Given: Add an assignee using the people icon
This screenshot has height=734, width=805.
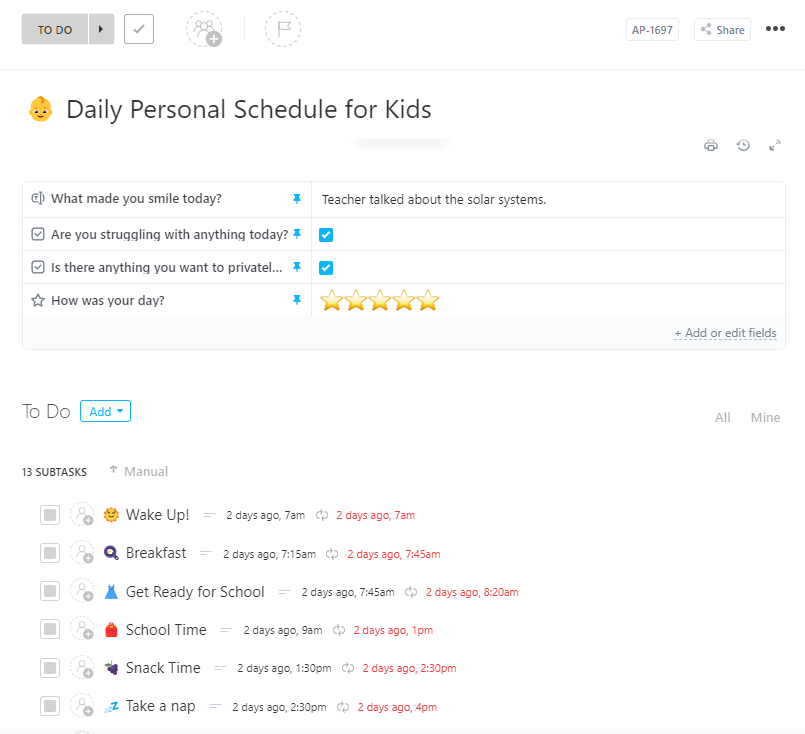Looking at the screenshot, I should click(x=204, y=29).
